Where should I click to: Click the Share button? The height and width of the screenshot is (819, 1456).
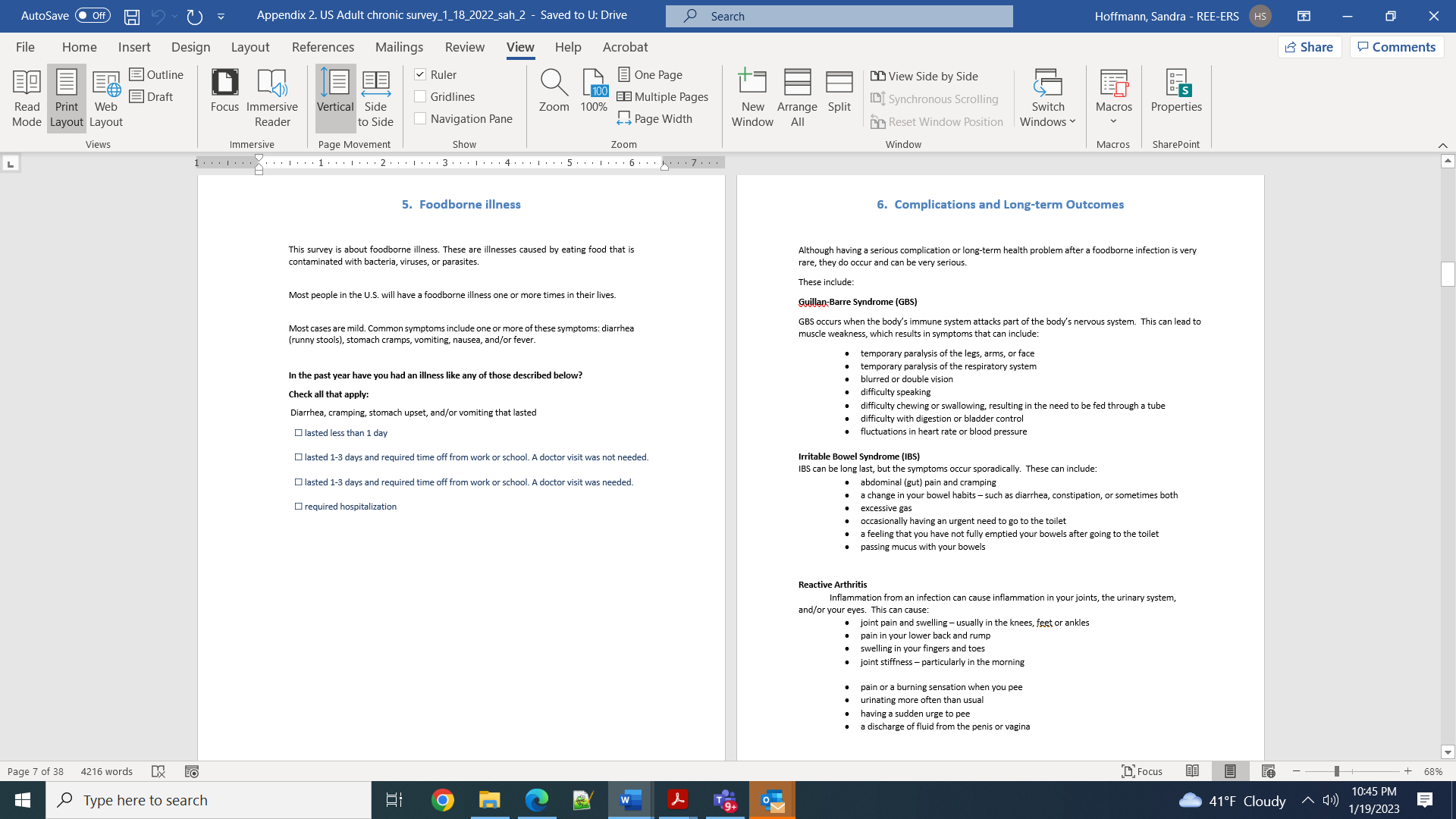click(1310, 47)
